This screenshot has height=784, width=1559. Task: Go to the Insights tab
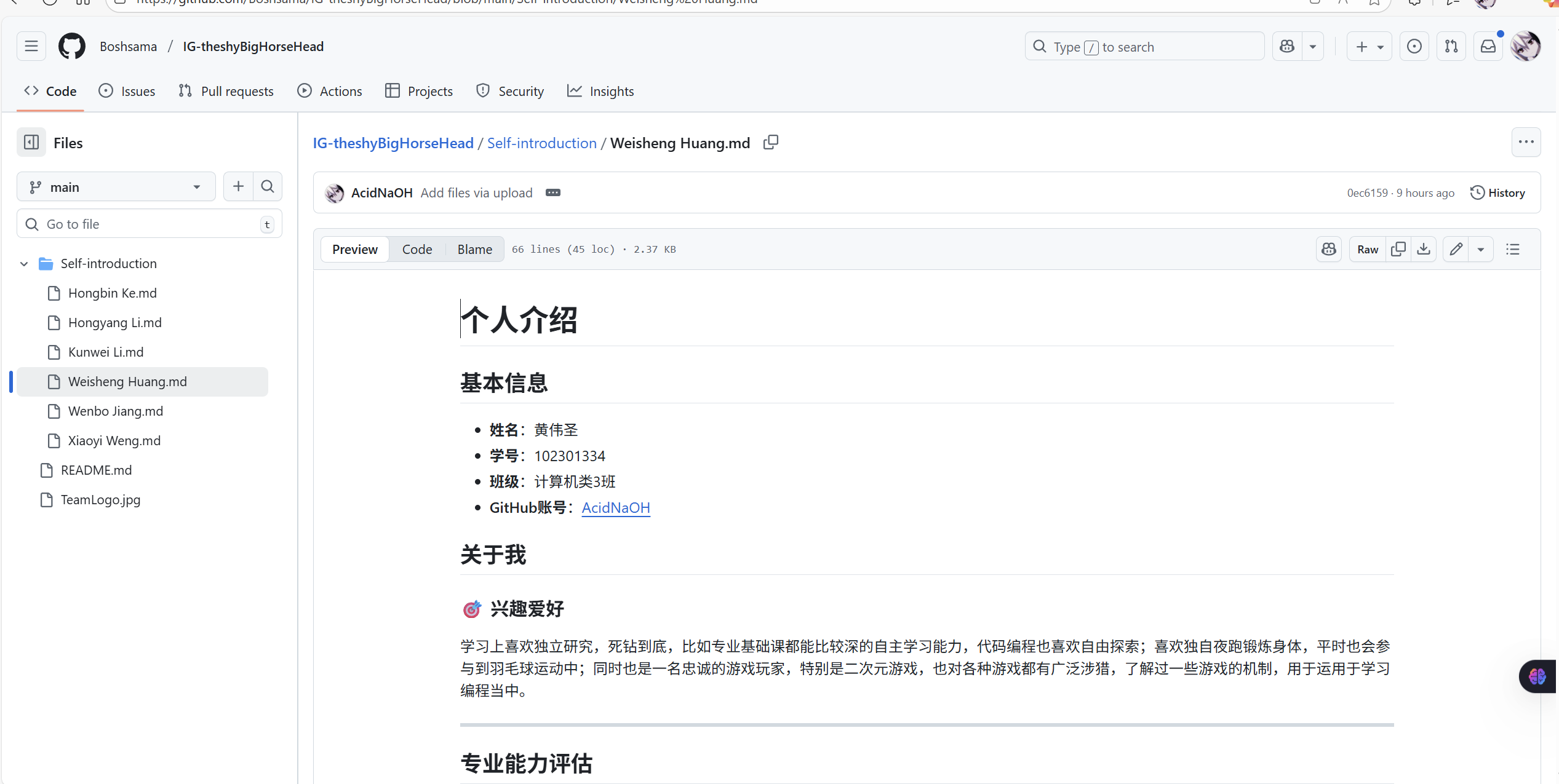pos(600,91)
